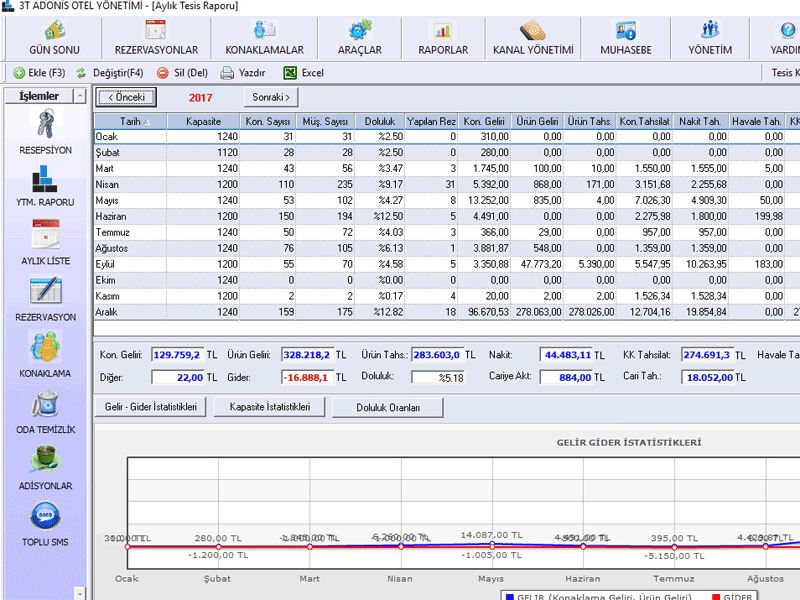Image resolution: width=800 pixels, height=600 pixels.
Task: Select the Aralık row
Action: click(x=447, y=312)
